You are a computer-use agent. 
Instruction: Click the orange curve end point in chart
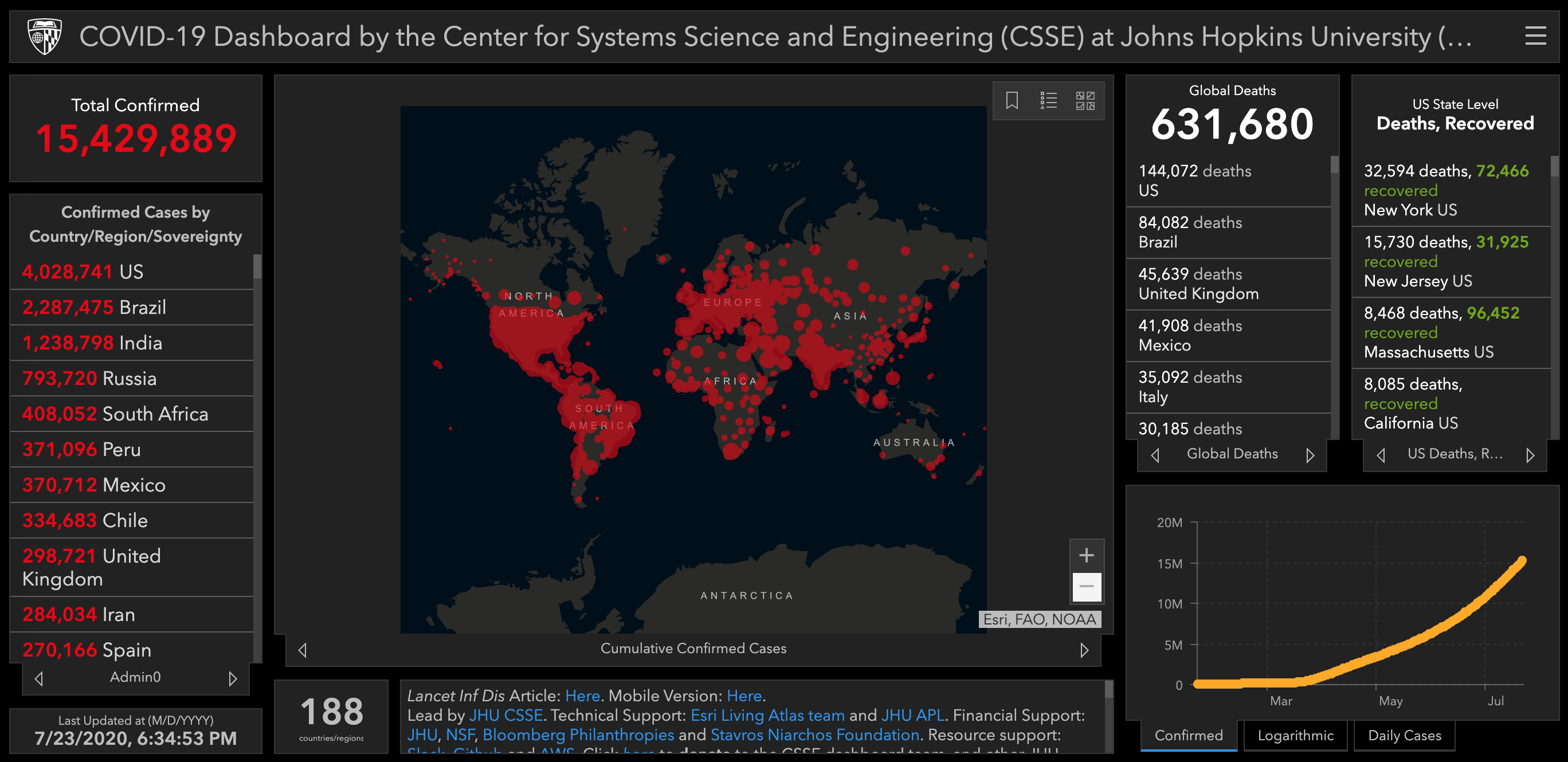click(x=1522, y=560)
